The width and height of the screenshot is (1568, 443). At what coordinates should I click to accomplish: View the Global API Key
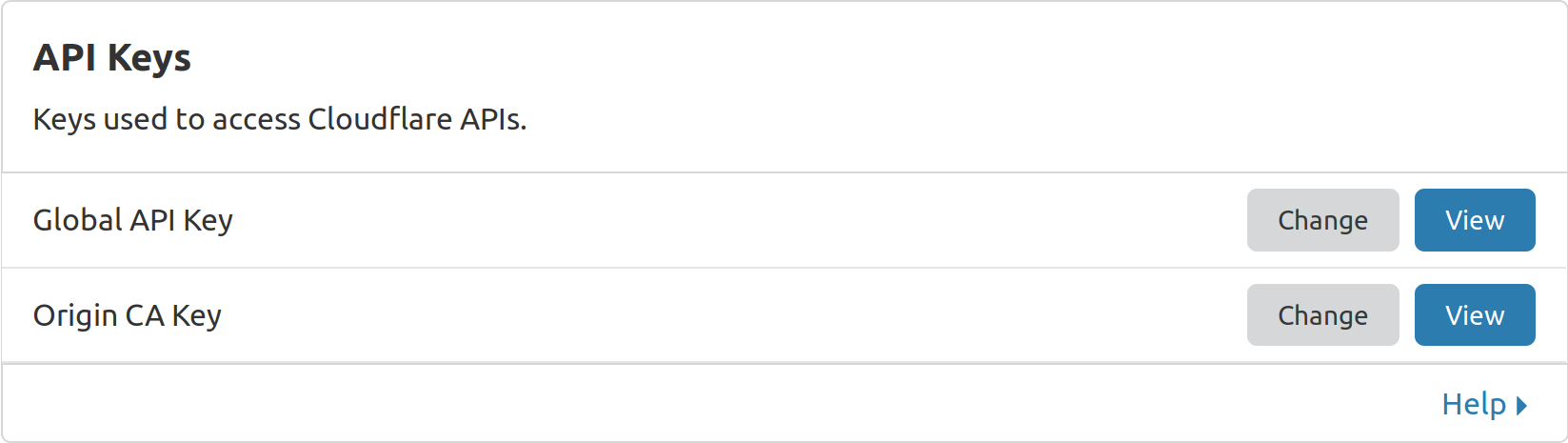click(x=1474, y=220)
